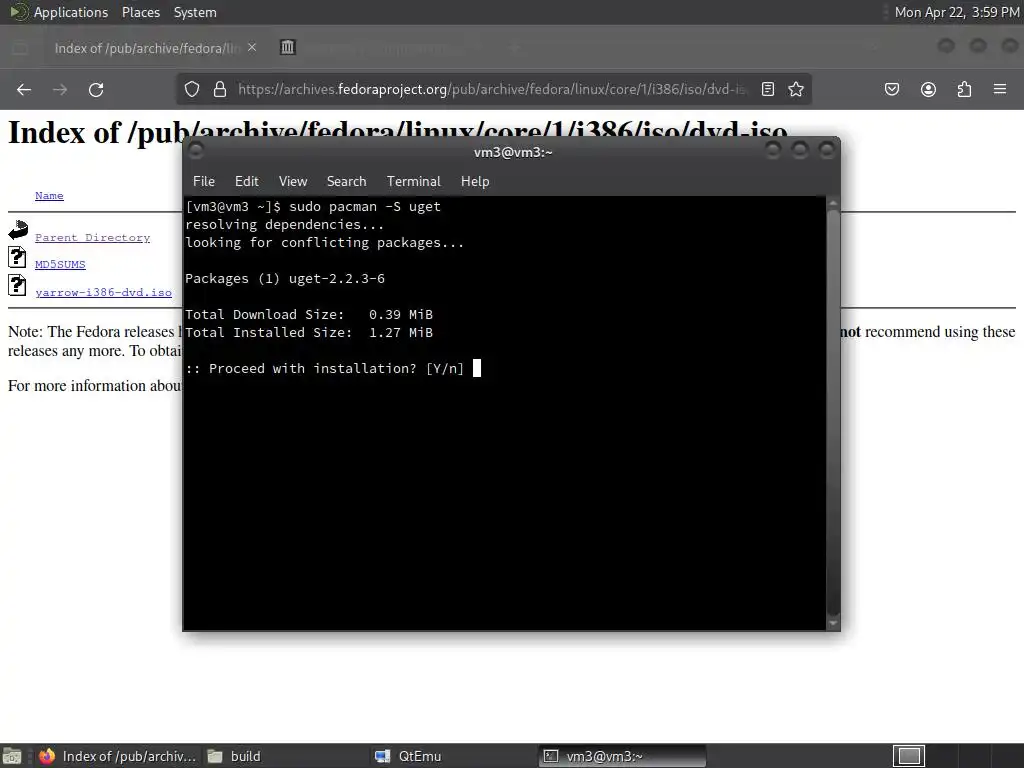Screen dimensions: 1024x768
Task: Click the date and time clock
Action: (956, 12)
